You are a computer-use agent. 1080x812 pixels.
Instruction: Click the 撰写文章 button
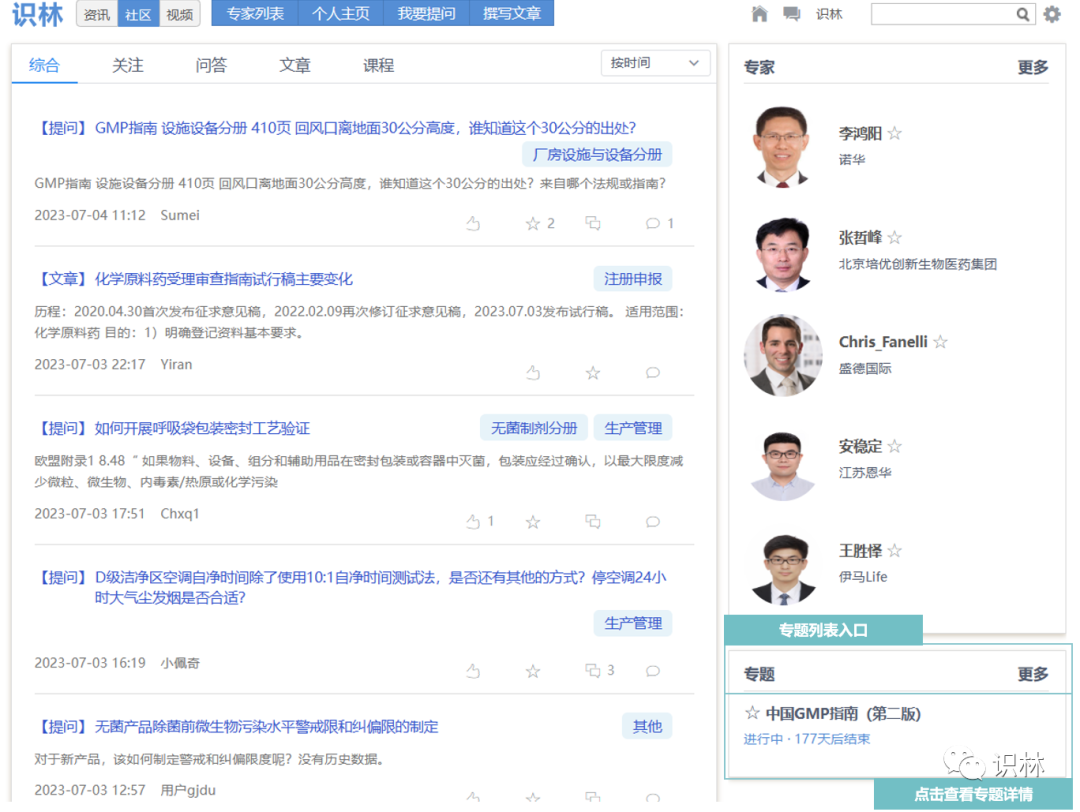click(x=511, y=14)
